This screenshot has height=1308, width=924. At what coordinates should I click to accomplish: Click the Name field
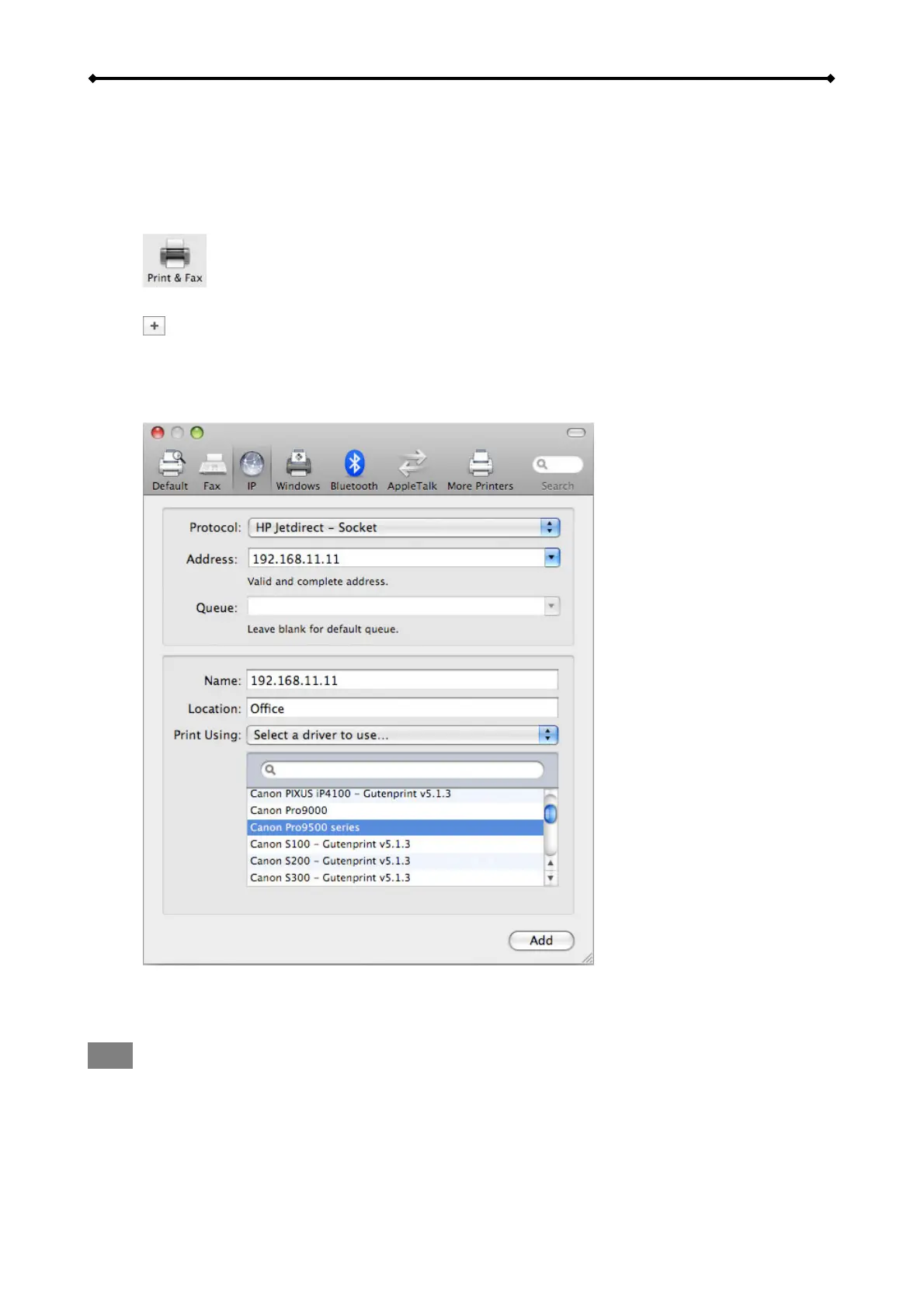pyautogui.click(x=402, y=680)
